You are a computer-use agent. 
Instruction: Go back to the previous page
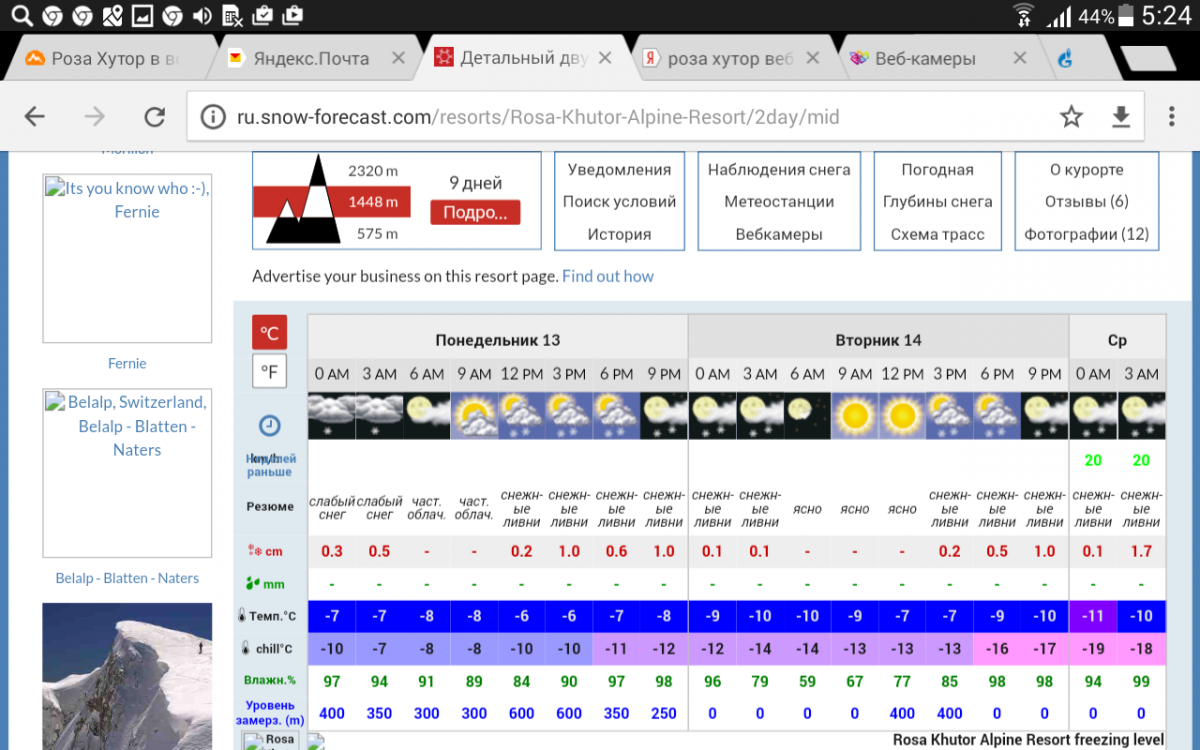[35, 117]
